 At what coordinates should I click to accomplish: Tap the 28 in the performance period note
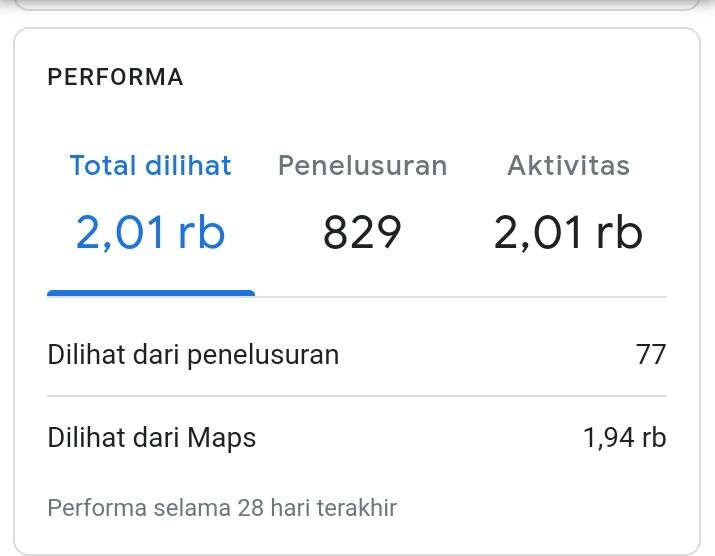click(251, 508)
